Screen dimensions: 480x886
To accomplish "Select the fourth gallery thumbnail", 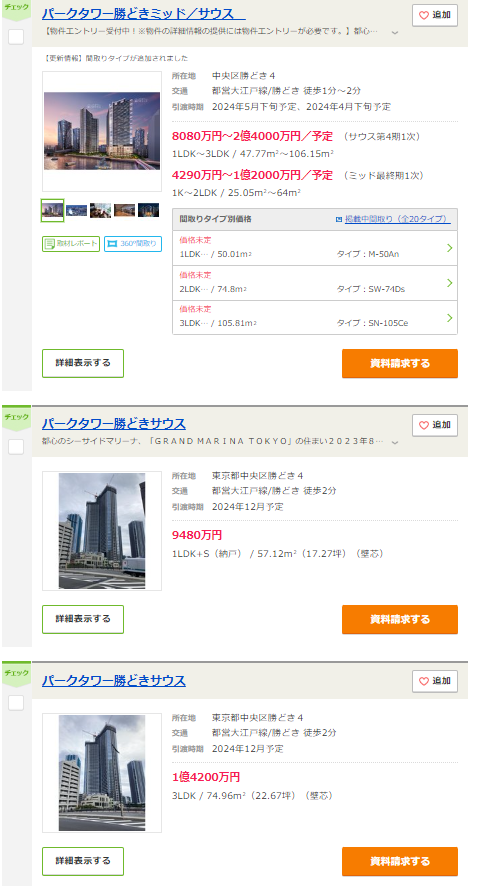I will coord(124,210).
